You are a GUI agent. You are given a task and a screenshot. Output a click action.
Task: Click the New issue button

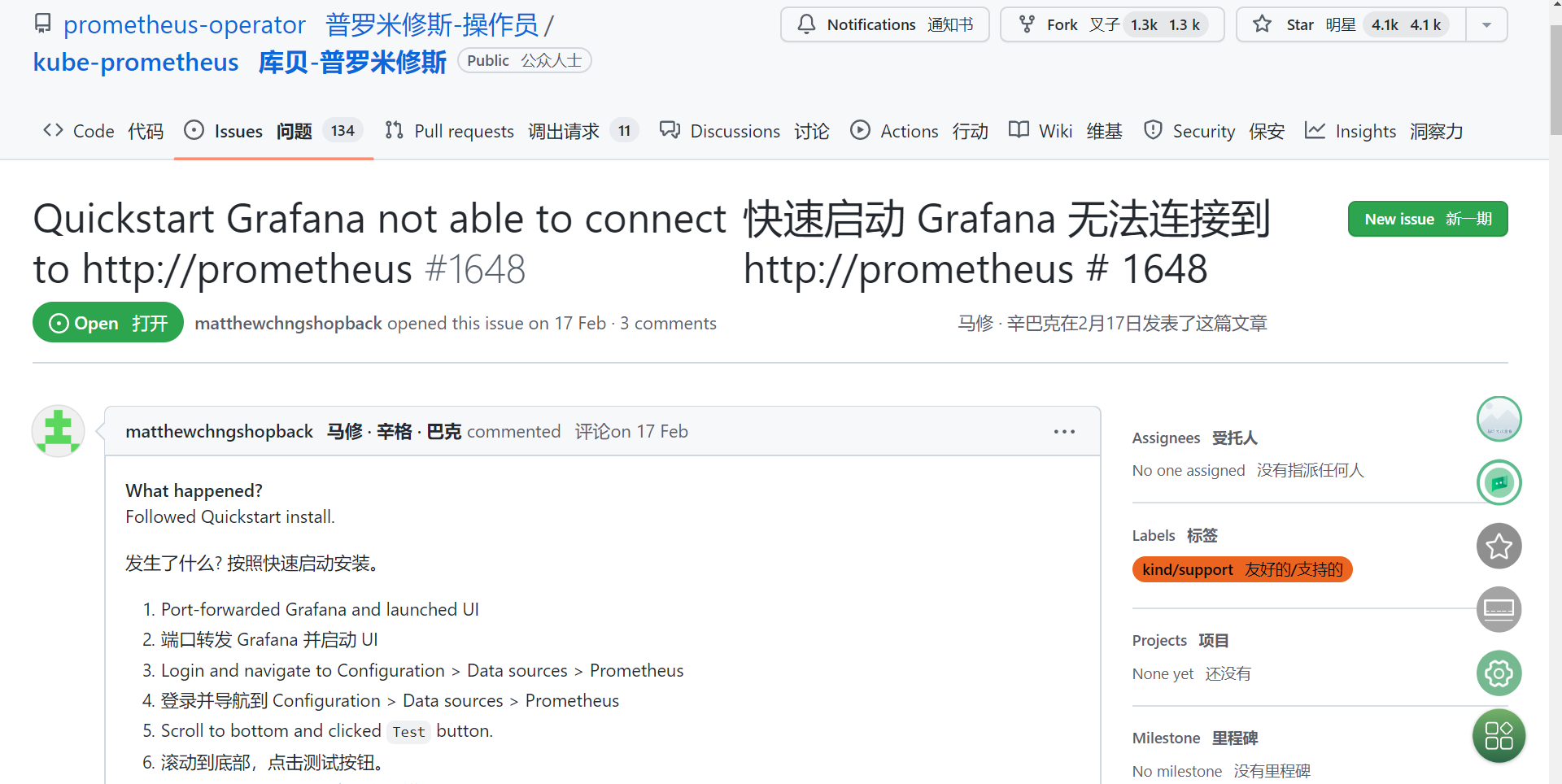(1428, 219)
